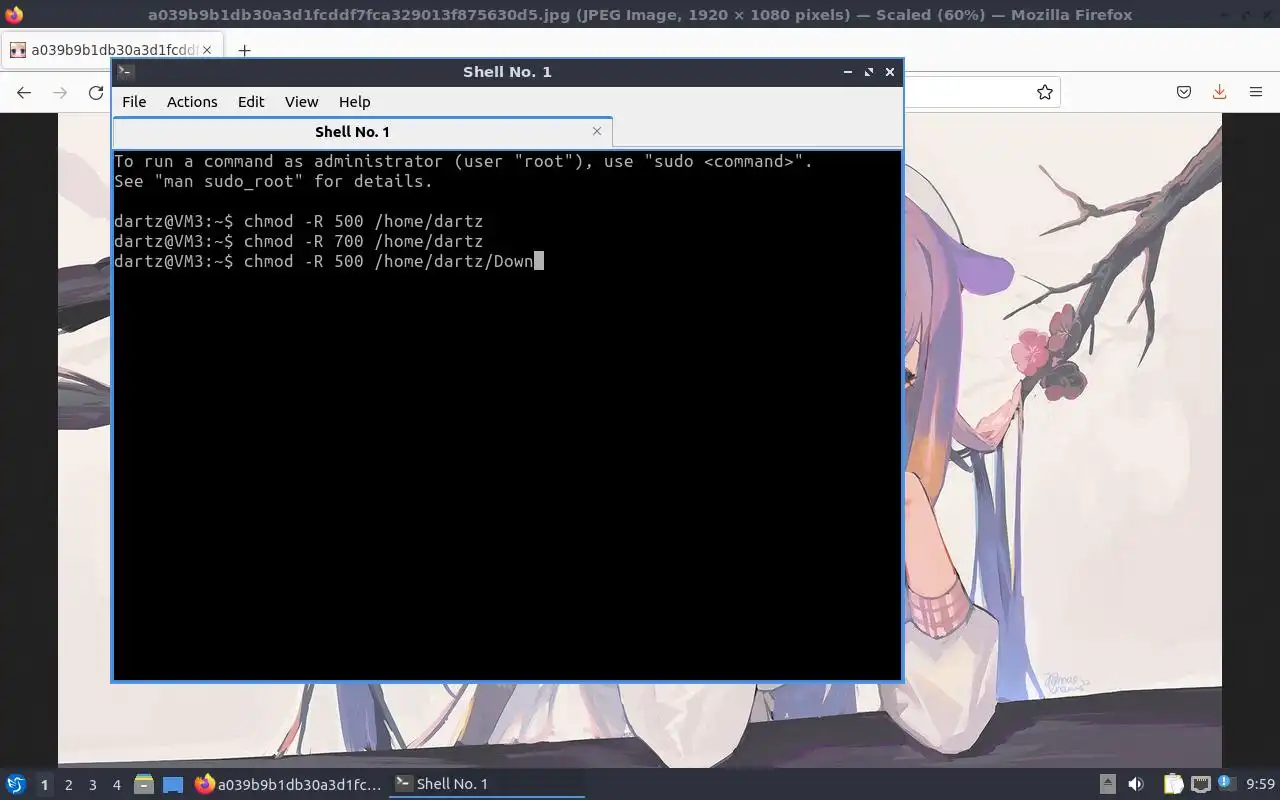Switch to workspace 2

pos(68,784)
